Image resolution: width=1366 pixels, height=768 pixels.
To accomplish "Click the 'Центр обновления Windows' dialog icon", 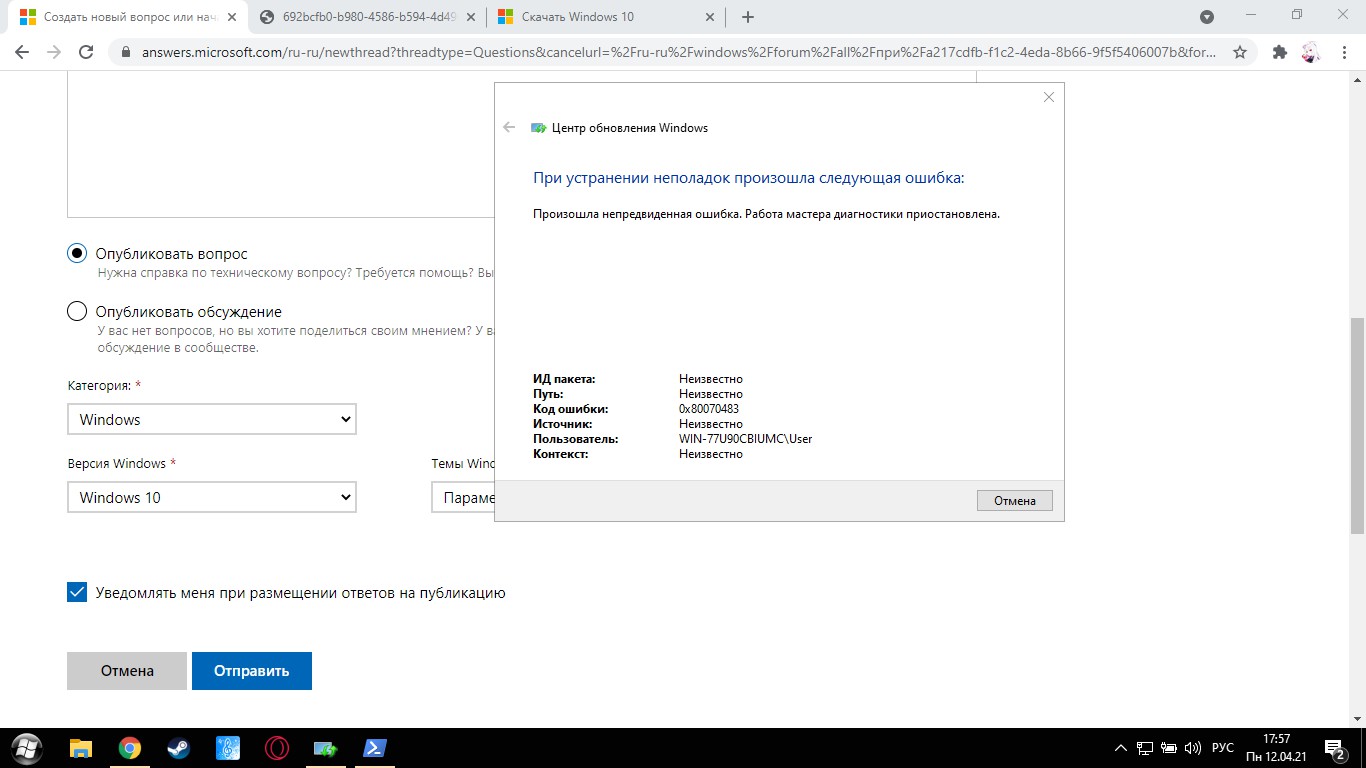I will coord(539,128).
